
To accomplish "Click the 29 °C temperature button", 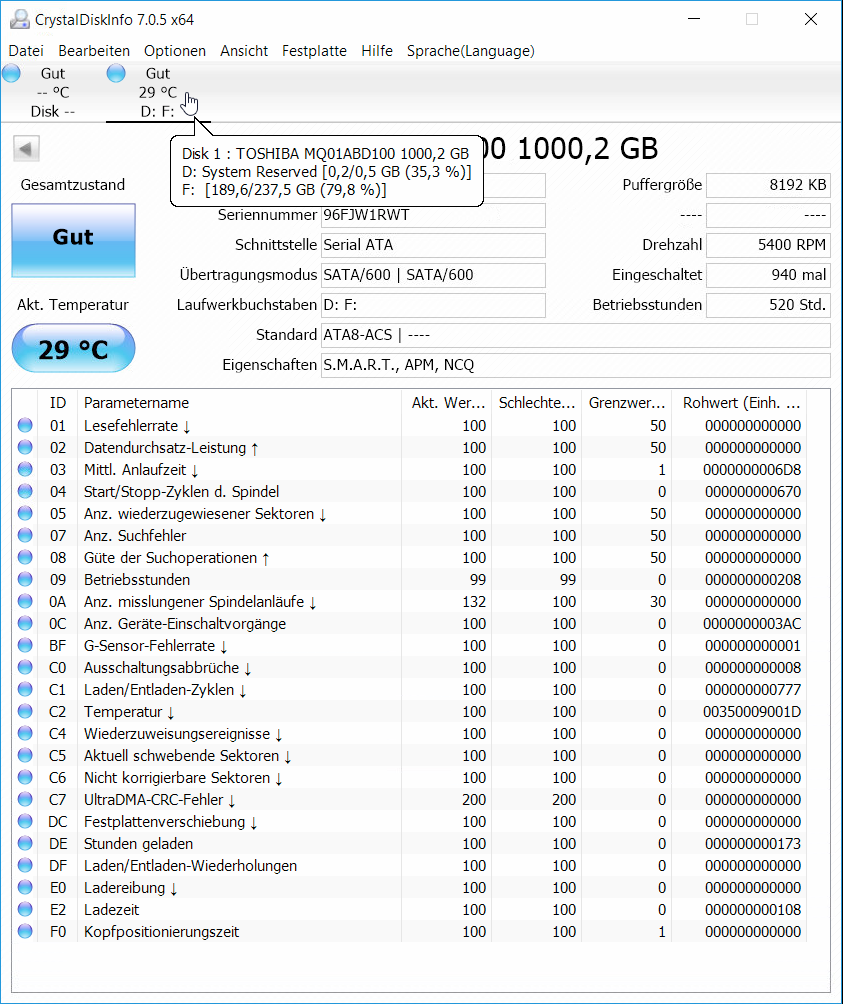I will 73,348.
